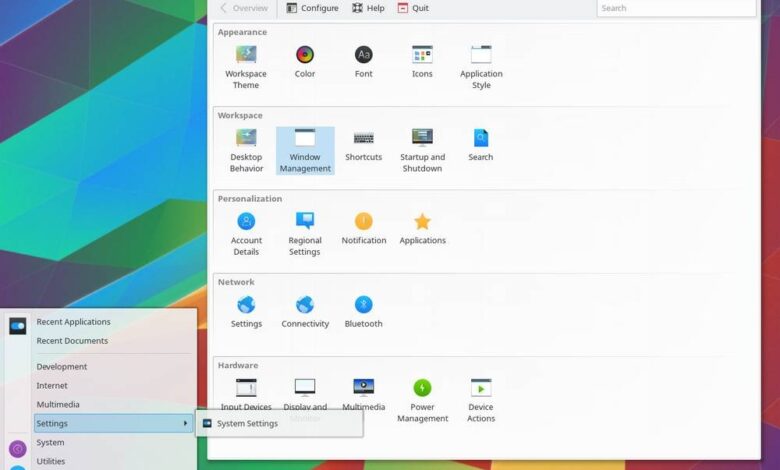Open Window Management module
This screenshot has height=470, width=780.
[305, 150]
